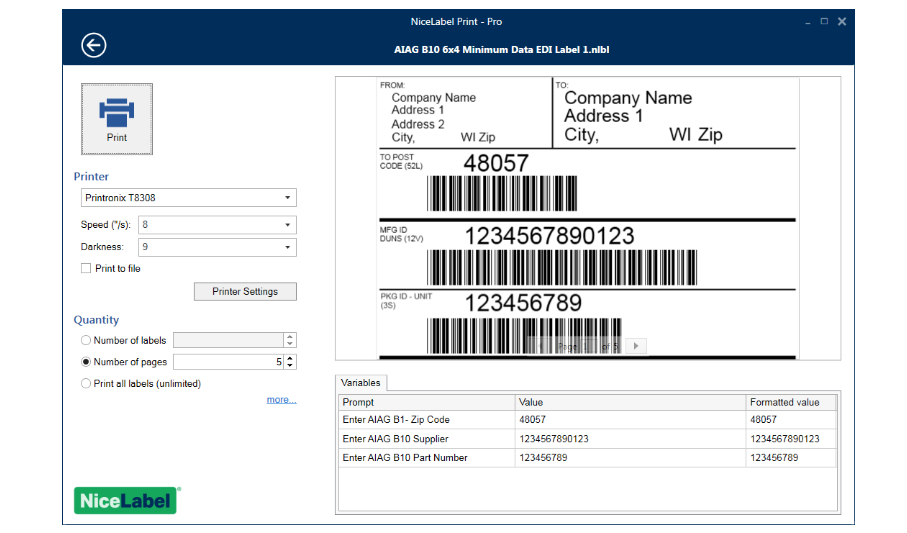The width and height of the screenshot is (907, 533).
Task: Click the disabled Number of labels field
Action: click(228, 340)
